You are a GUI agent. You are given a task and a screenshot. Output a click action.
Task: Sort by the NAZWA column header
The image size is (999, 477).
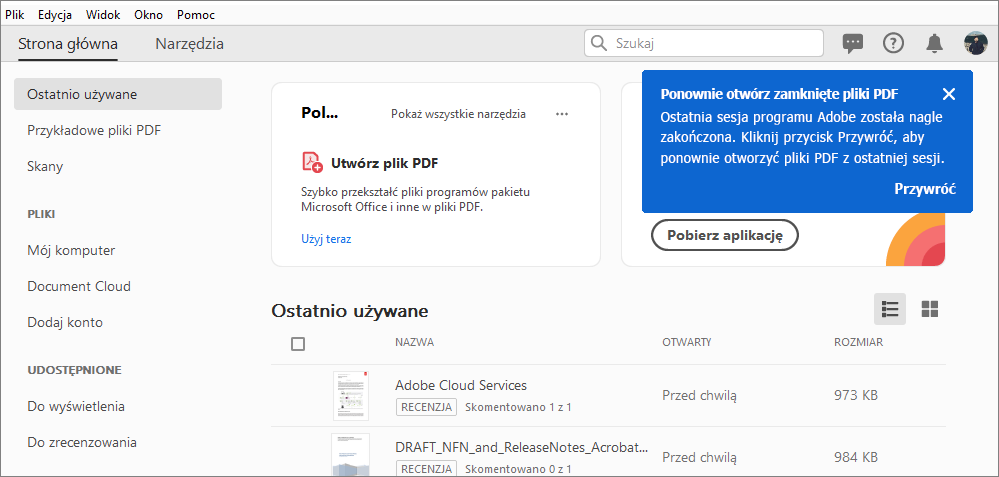(x=414, y=343)
